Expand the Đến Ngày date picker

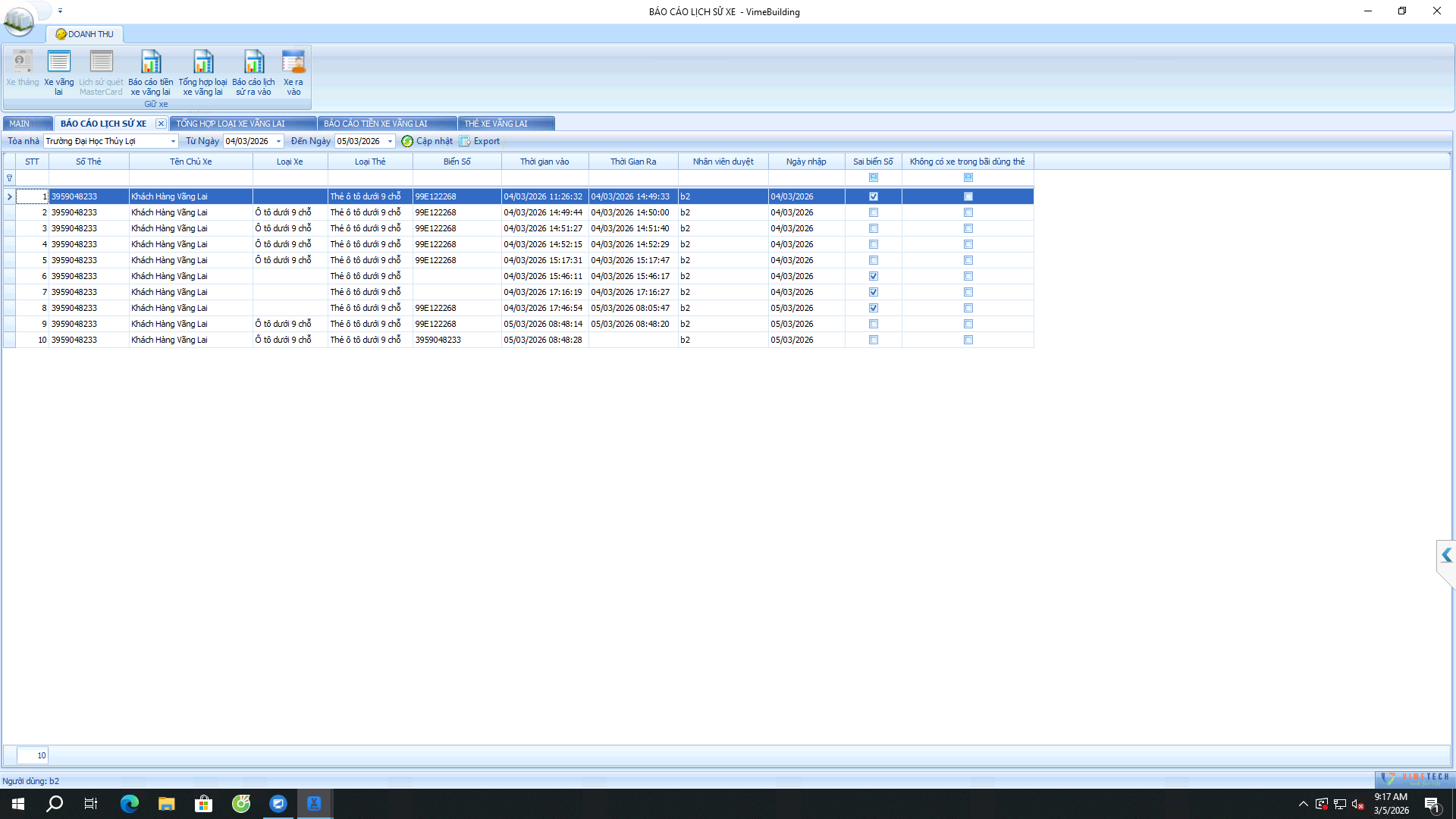point(390,142)
